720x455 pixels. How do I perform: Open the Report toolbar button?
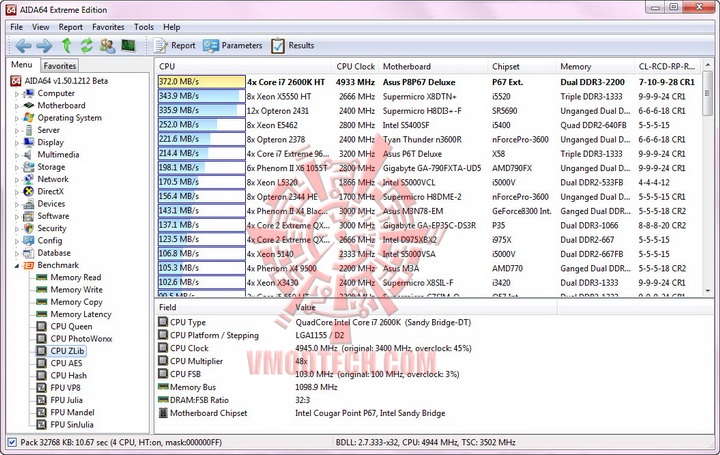pyautogui.click(x=174, y=45)
